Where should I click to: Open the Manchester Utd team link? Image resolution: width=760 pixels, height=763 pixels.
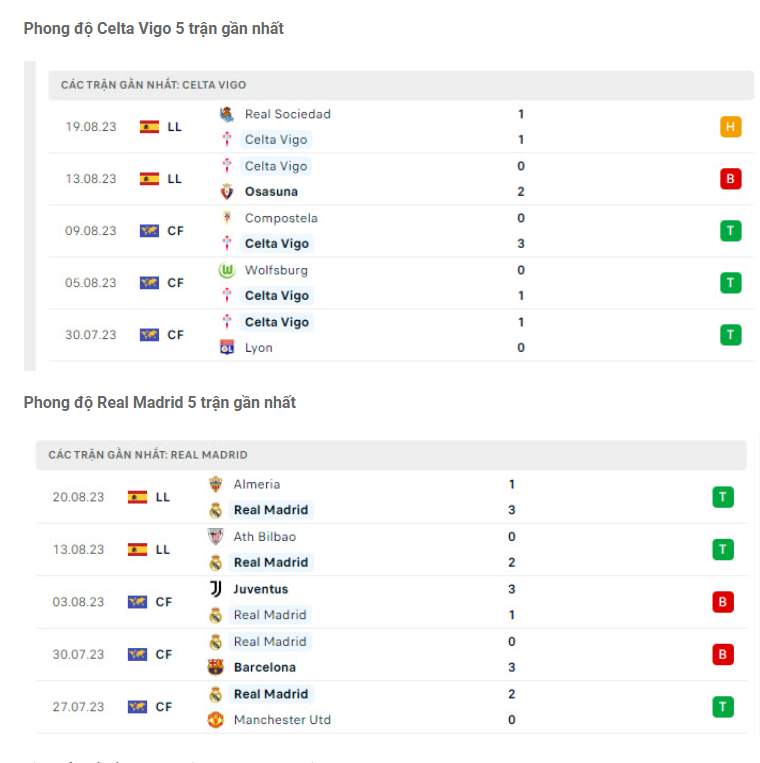pos(282,720)
